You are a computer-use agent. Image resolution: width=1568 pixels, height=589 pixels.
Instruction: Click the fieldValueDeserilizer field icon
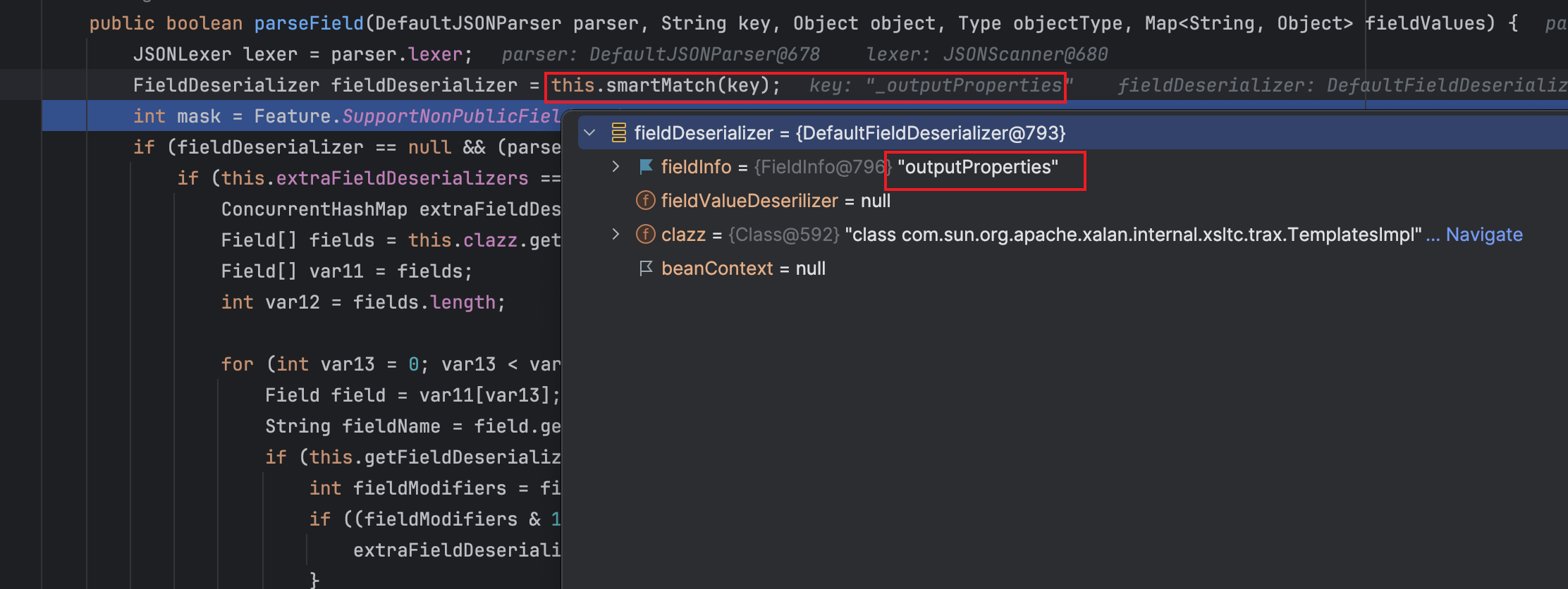point(645,200)
